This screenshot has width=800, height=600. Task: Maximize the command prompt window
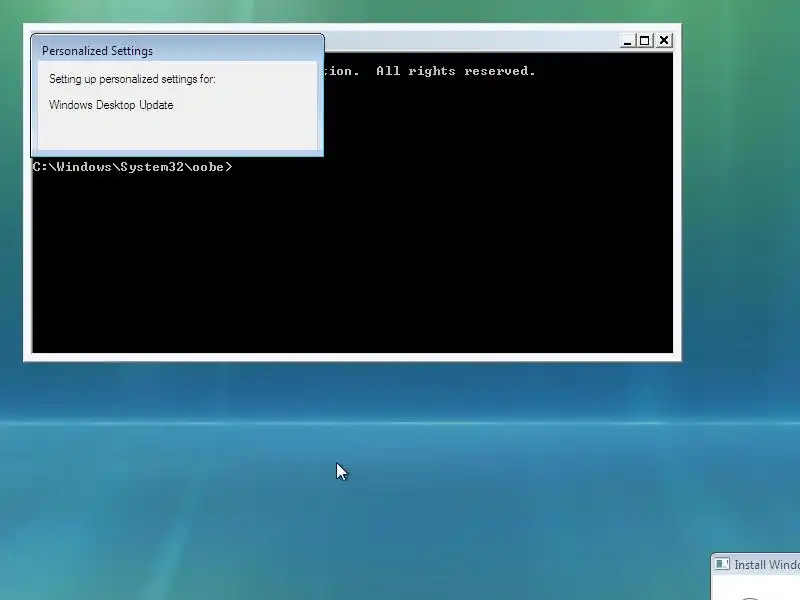click(x=645, y=41)
